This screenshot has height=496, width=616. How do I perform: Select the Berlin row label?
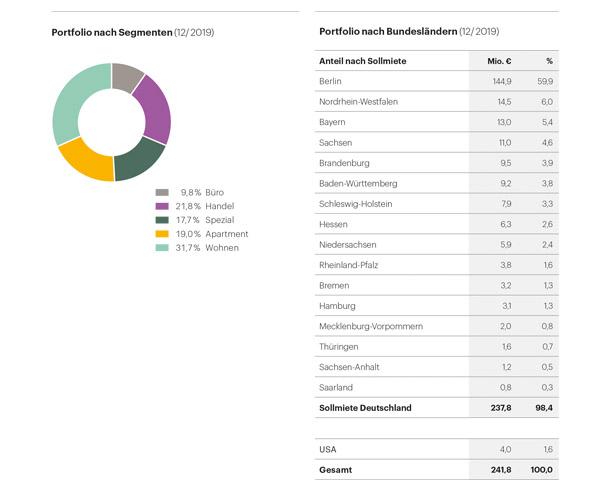pos(331,80)
